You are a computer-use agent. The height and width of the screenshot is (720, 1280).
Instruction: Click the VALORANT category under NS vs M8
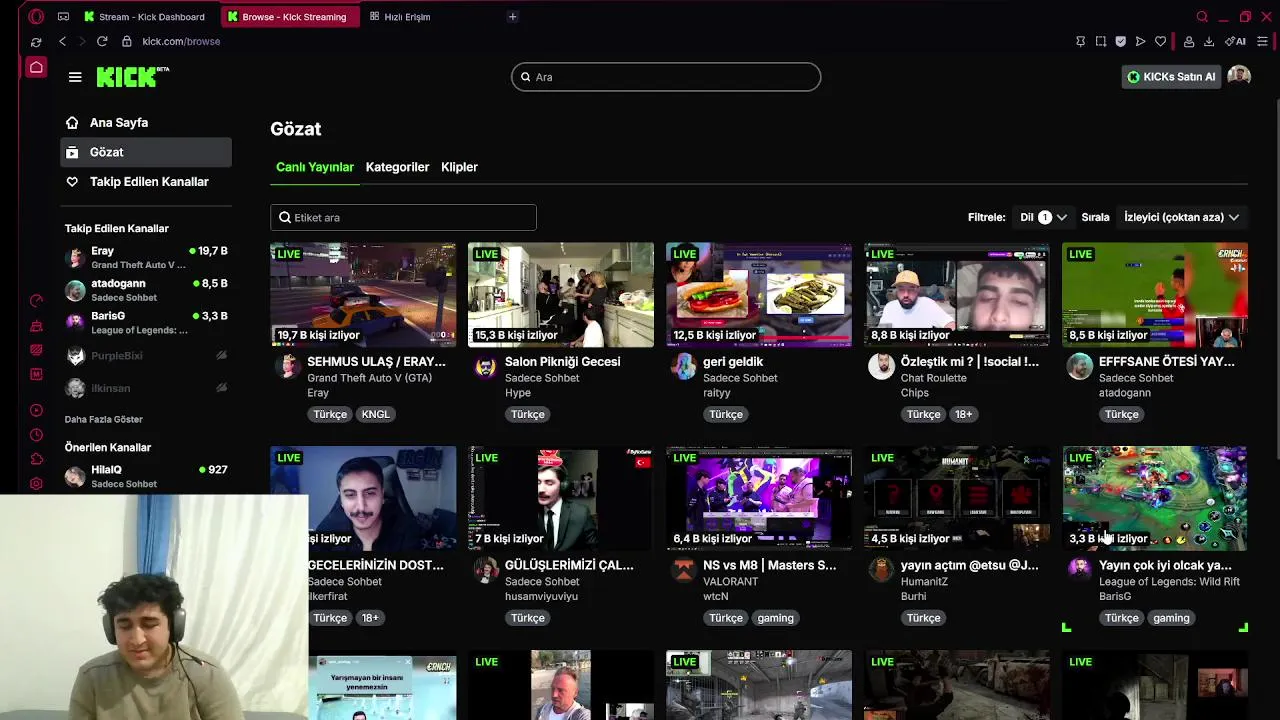tap(731, 581)
